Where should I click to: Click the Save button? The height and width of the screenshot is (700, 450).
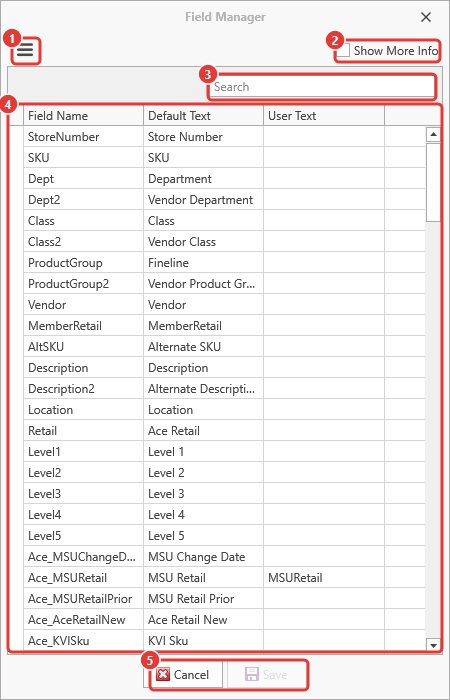[x=267, y=674]
